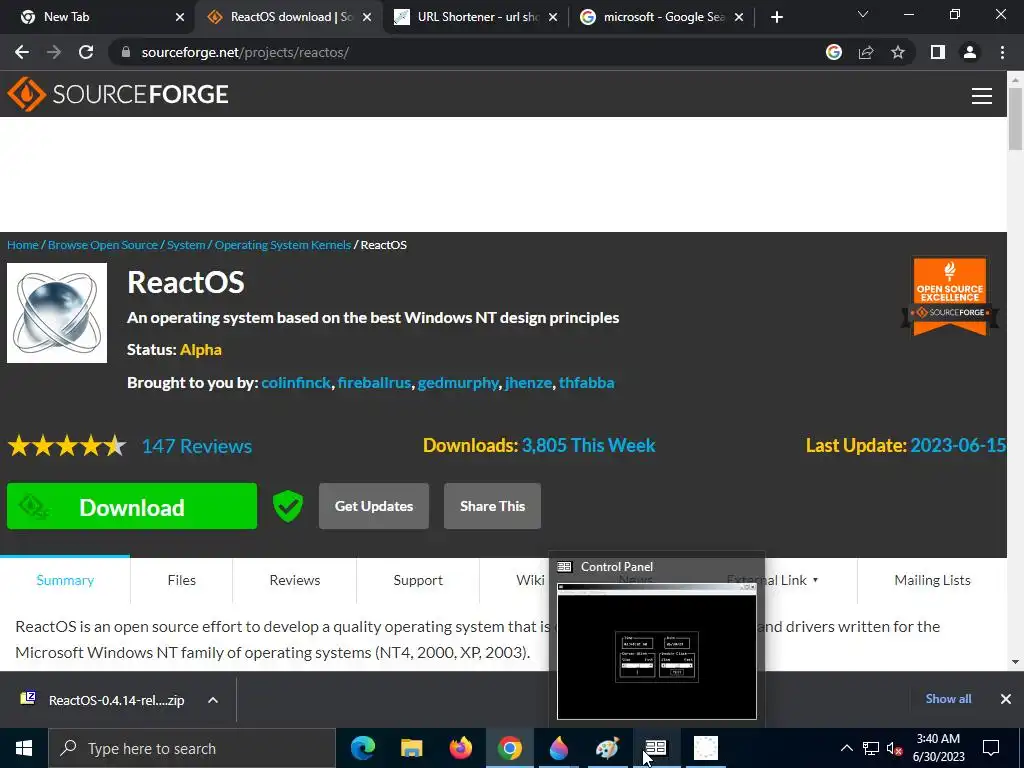Click the ReactOS project logo image
This screenshot has width=1024, height=768.
[x=57, y=313]
